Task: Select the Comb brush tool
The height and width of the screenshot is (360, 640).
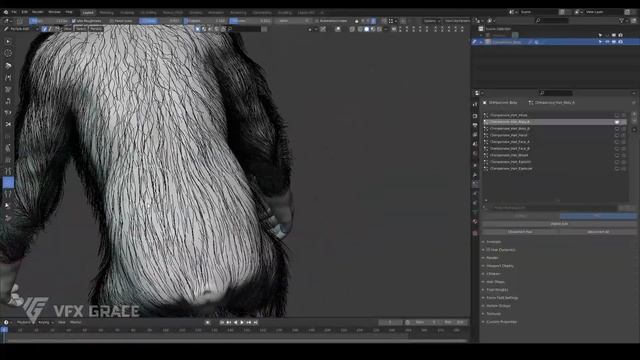Action: (x=8, y=65)
